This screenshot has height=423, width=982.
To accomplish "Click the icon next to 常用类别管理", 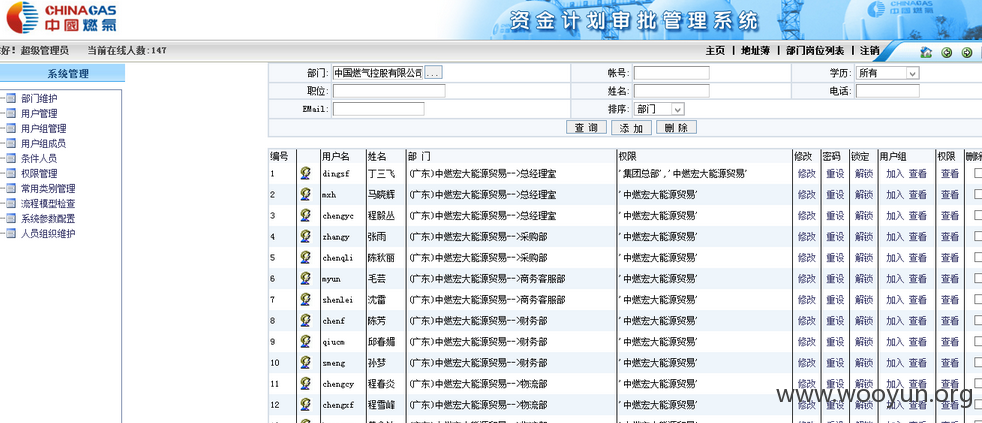I will pos(11,188).
